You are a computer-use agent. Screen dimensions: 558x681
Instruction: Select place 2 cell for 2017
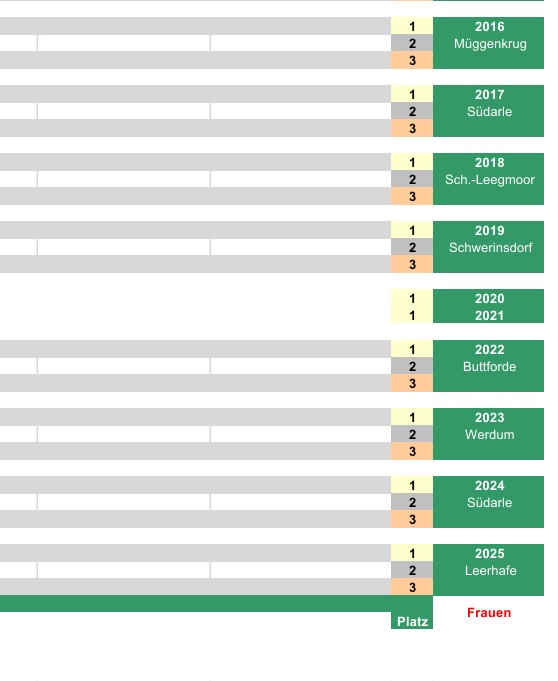[412, 111]
